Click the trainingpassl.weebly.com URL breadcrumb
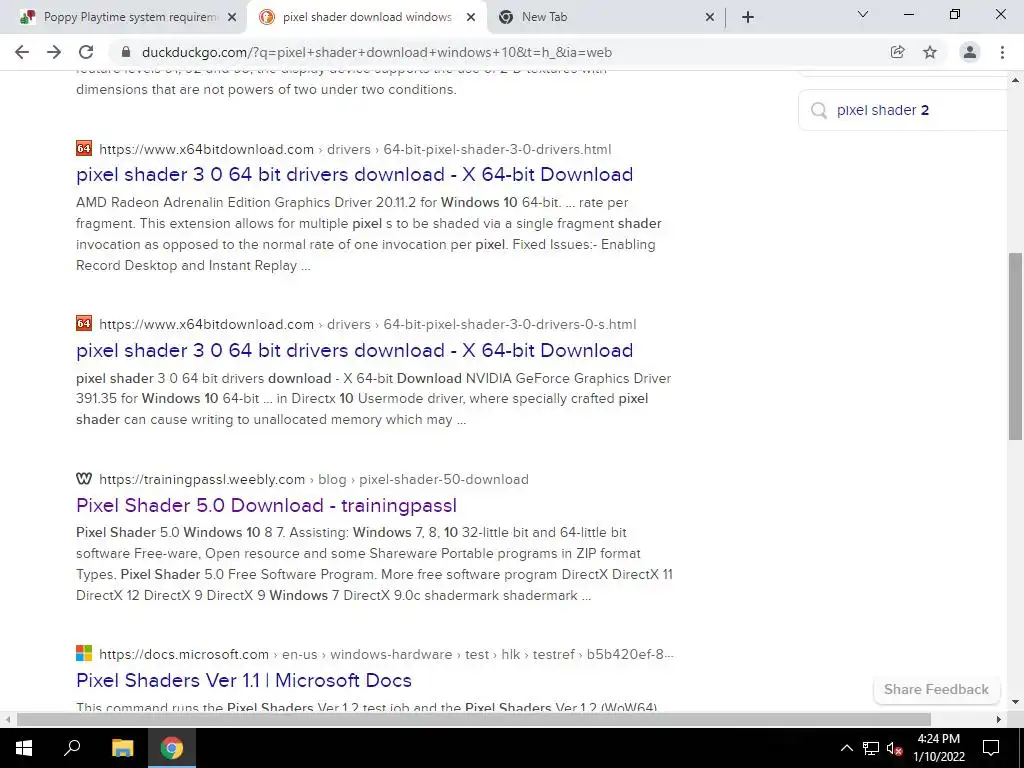The image size is (1024, 768). point(314,479)
